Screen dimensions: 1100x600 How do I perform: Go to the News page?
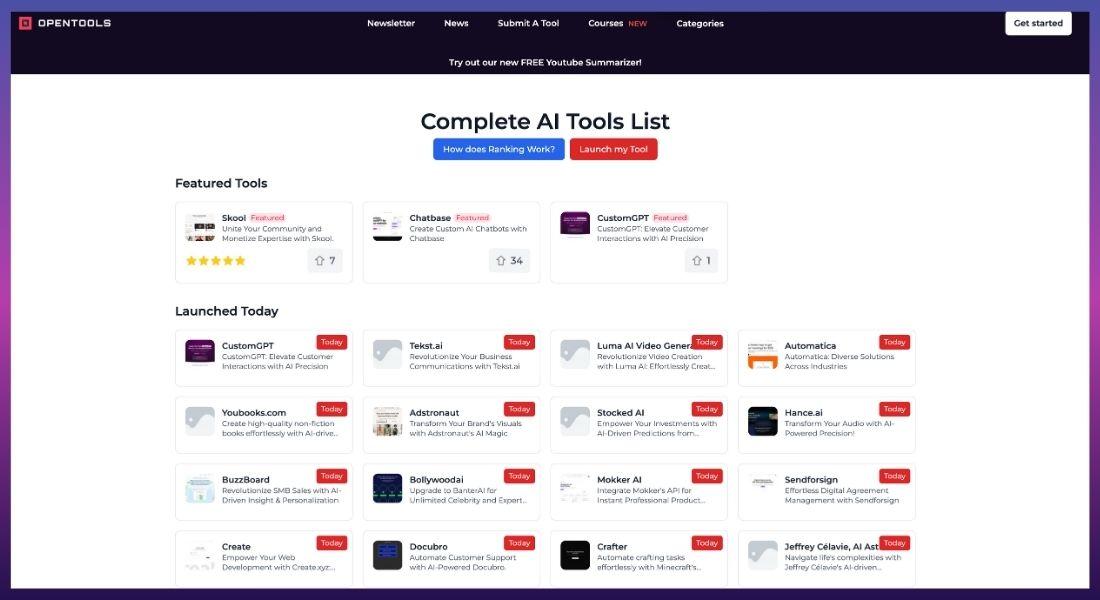(x=456, y=23)
